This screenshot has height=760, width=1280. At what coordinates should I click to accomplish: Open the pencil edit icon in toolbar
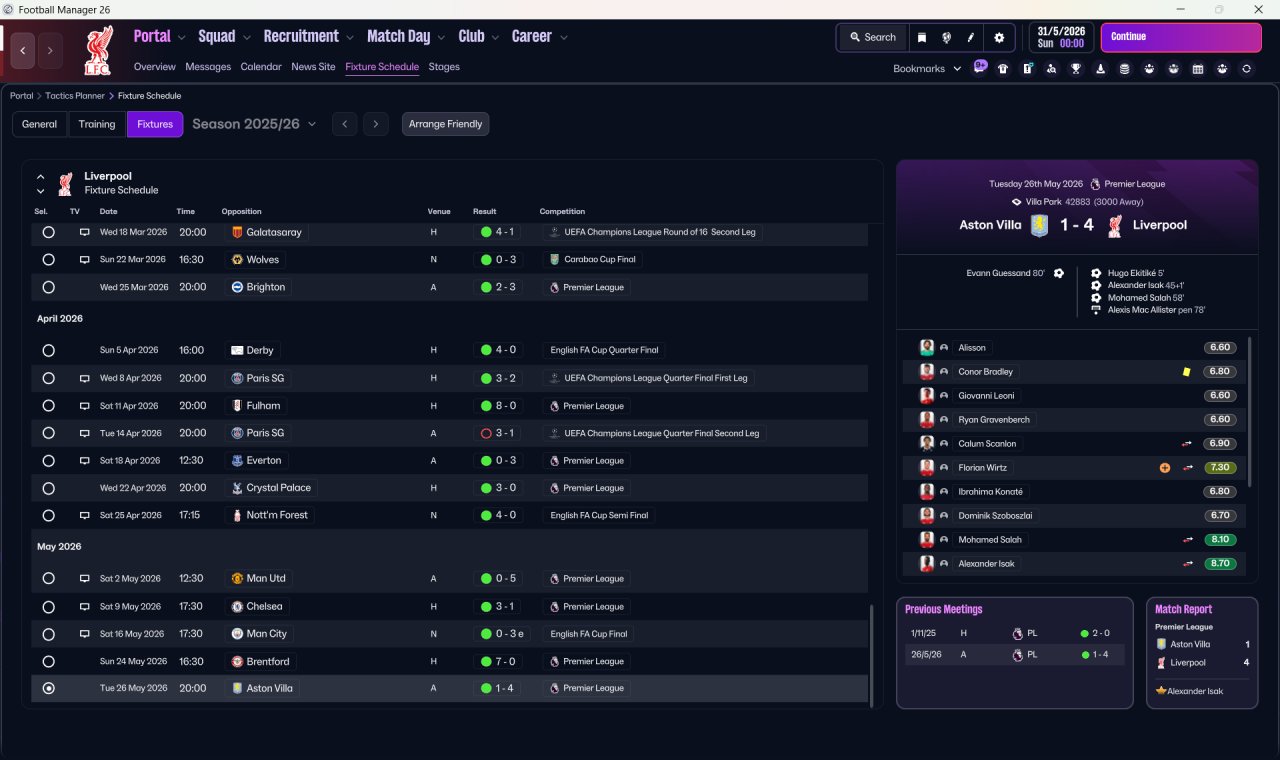(x=970, y=37)
